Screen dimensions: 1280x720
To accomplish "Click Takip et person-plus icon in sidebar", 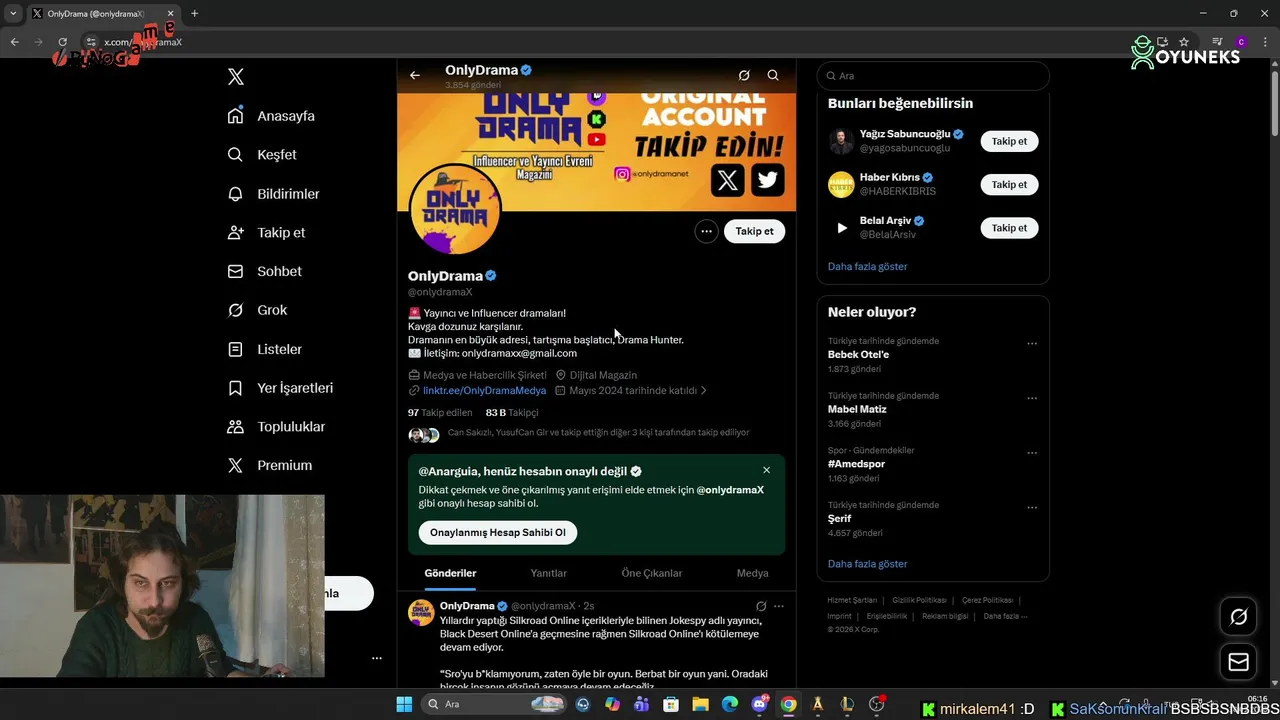I will coord(236,232).
